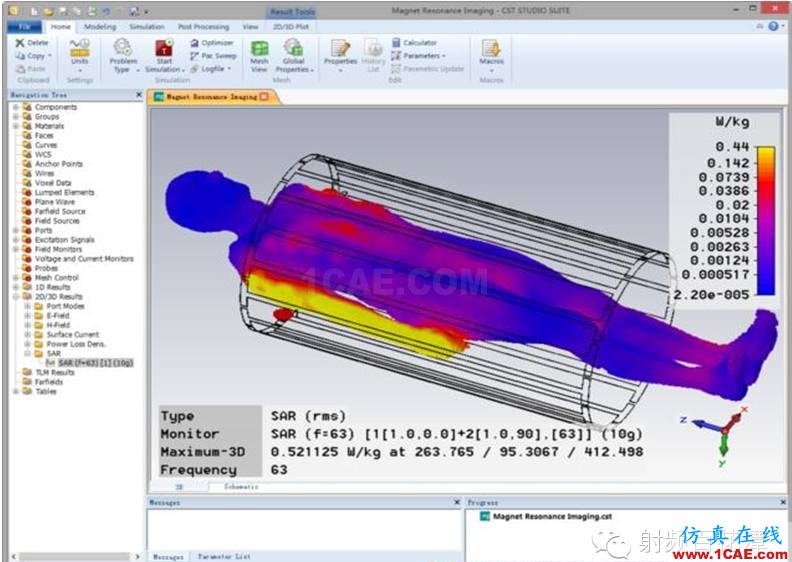This screenshot has width=792, height=562.
Task: Expand the 1D Results node
Action: [16, 287]
